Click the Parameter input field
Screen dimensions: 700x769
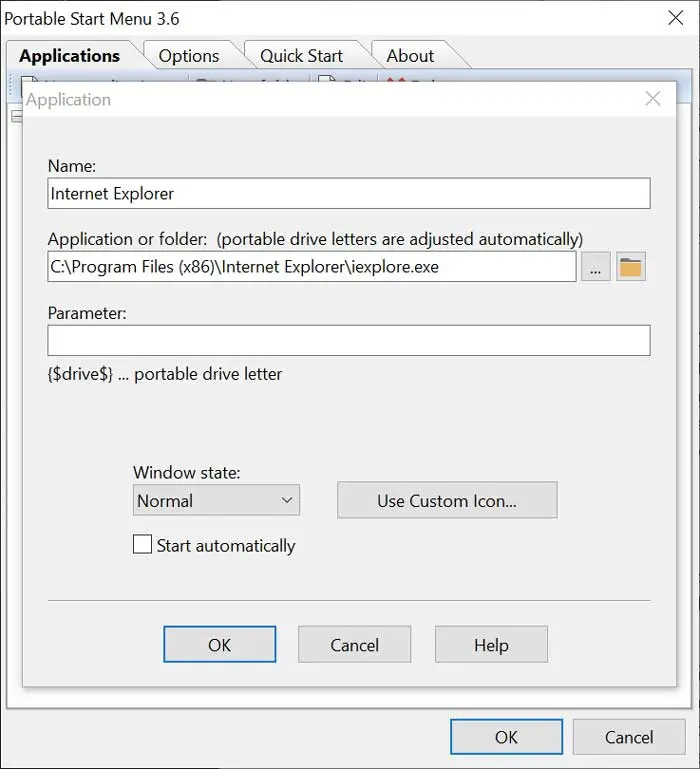349,340
